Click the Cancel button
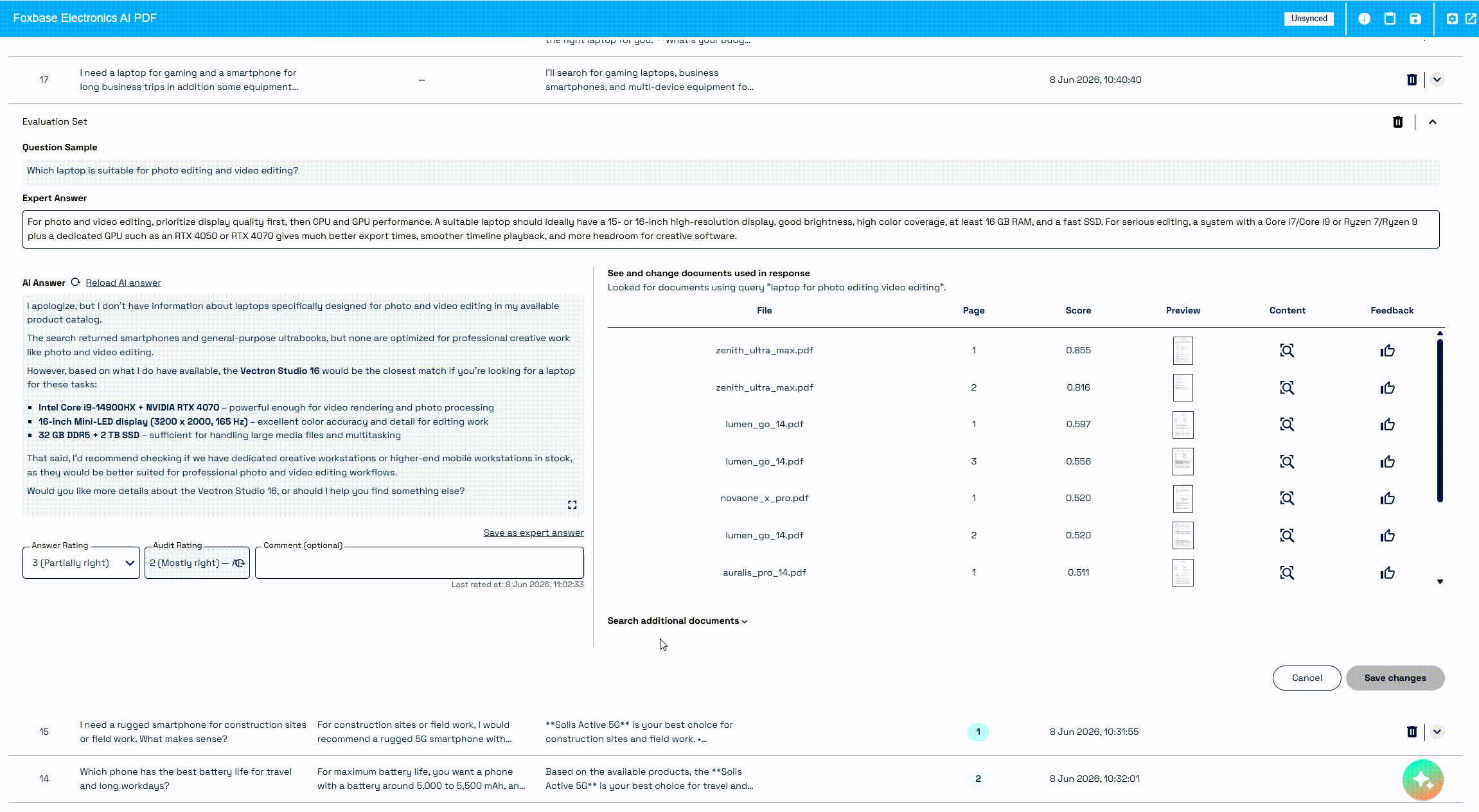Screen dimensions: 1479x812 (x=1307, y=678)
